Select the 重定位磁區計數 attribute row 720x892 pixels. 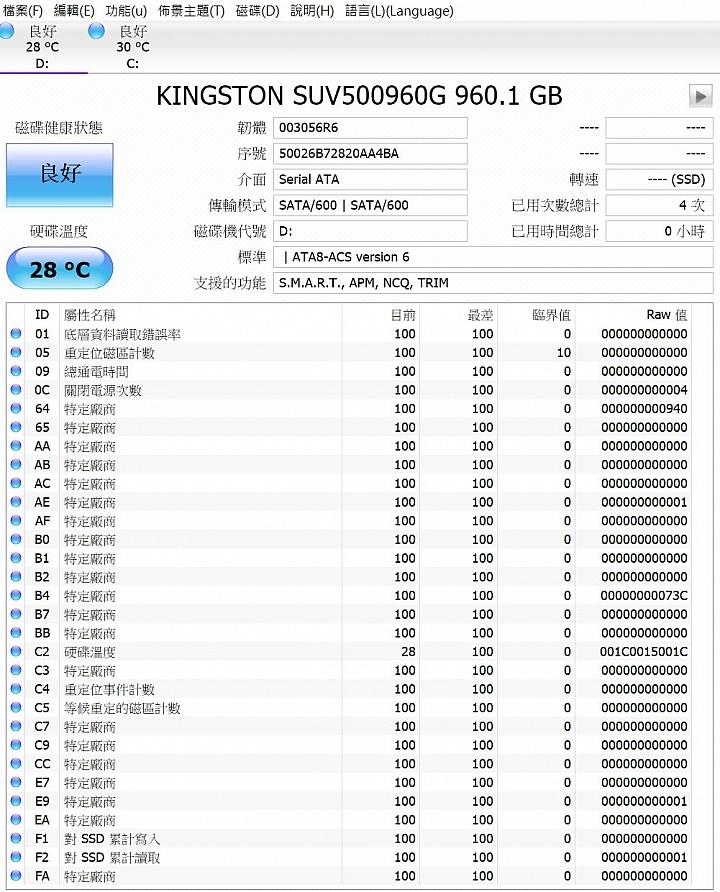349,353
